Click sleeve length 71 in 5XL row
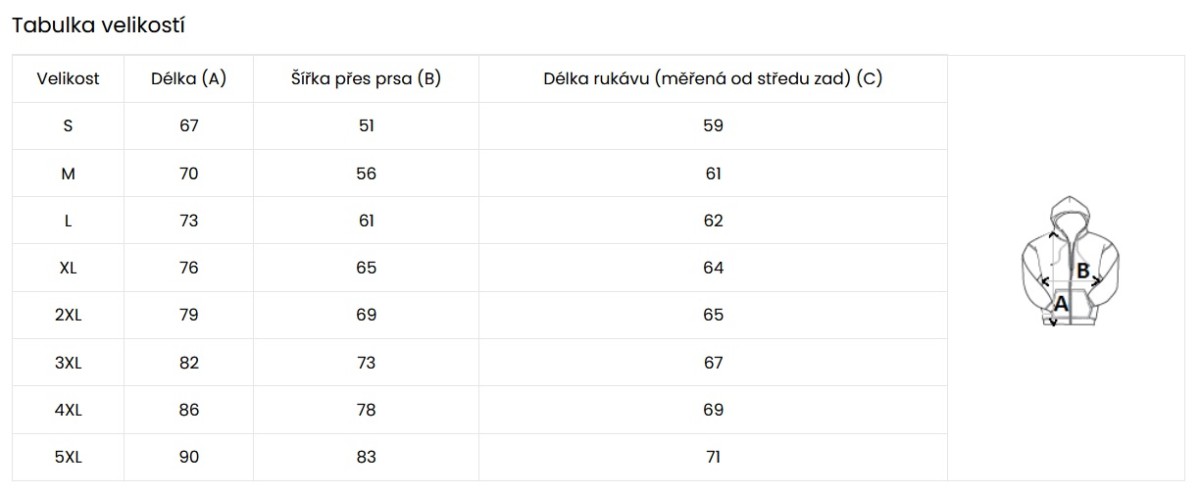 [x=713, y=457]
